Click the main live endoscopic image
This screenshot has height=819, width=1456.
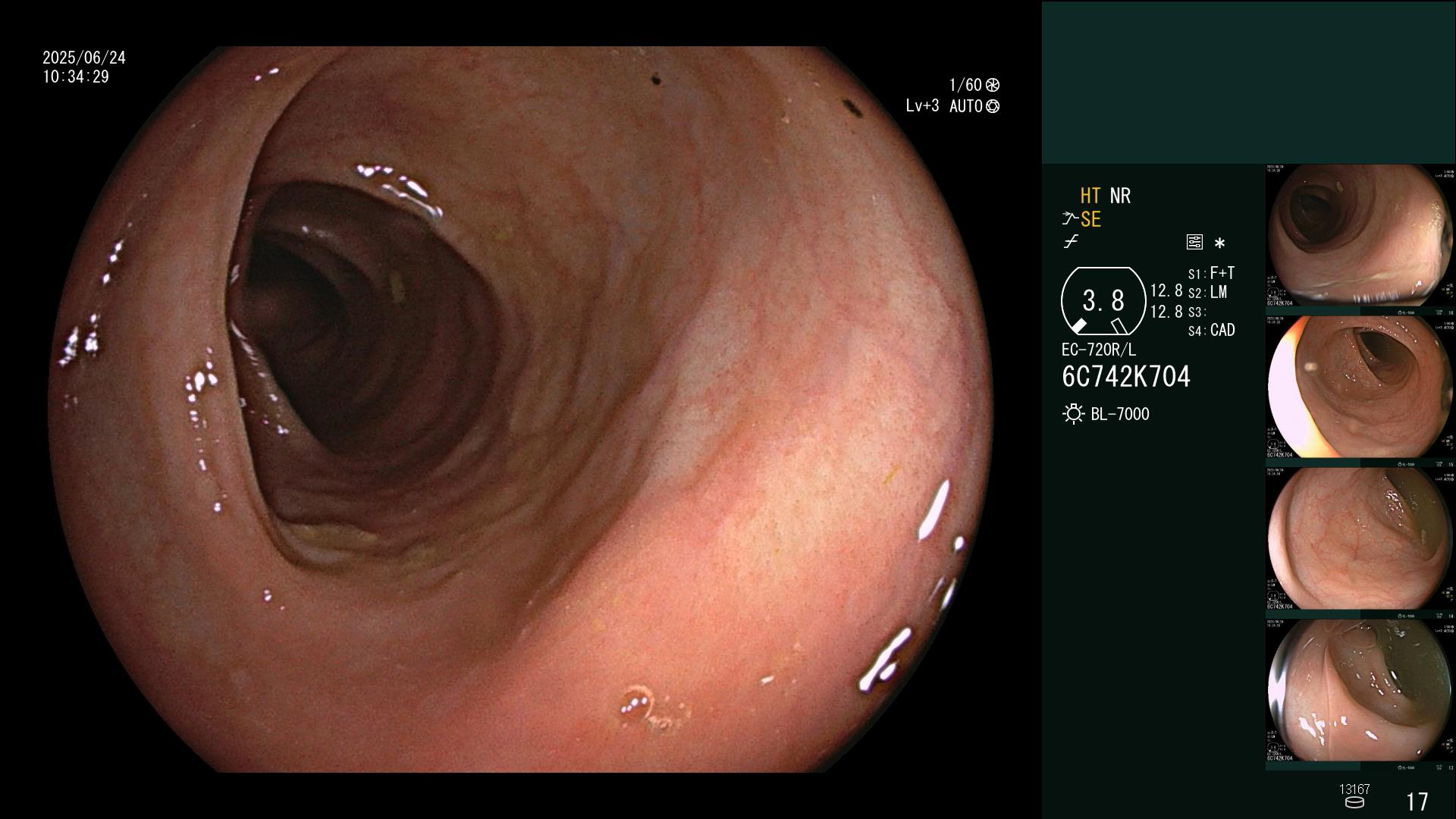[520, 409]
